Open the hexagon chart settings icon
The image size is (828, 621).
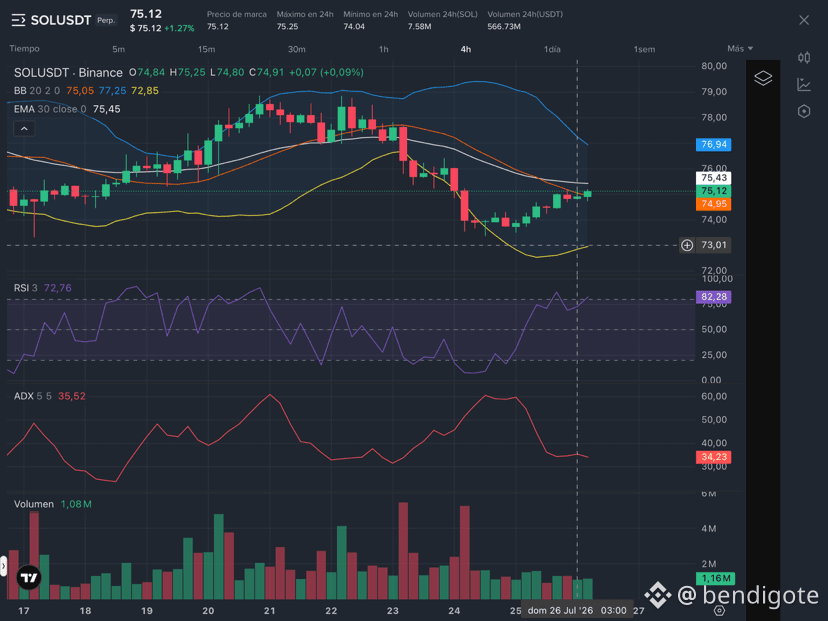[804, 111]
